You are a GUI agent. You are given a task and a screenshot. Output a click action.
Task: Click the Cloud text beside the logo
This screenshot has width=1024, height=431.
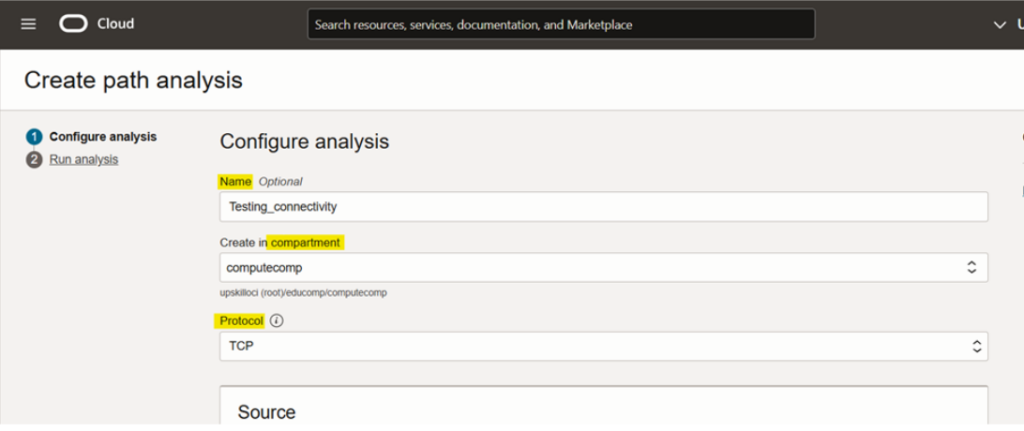coord(115,24)
